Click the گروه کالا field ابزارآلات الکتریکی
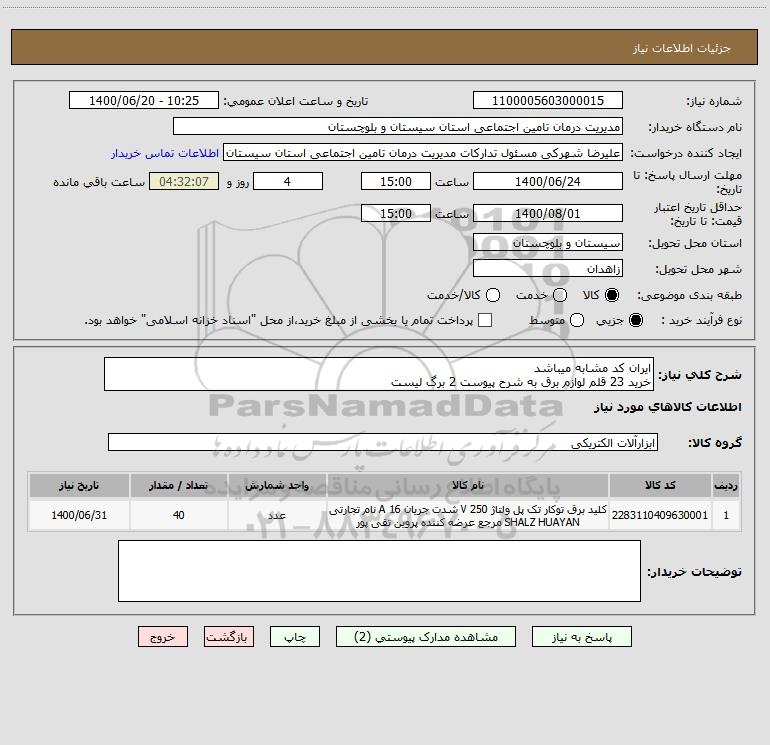The height and width of the screenshot is (745, 770). pyautogui.click(x=383, y=442)
